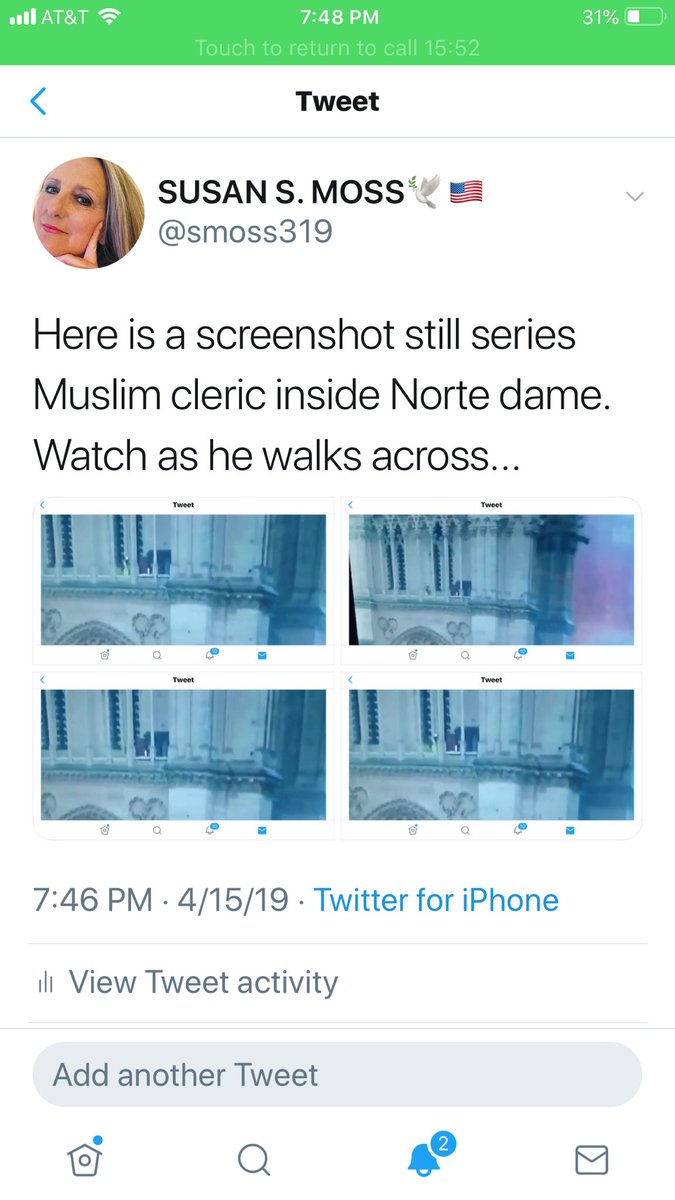The image size is (675, 1200).
Task: Tap the back arrow icon
Action: [x=39, y=101]
